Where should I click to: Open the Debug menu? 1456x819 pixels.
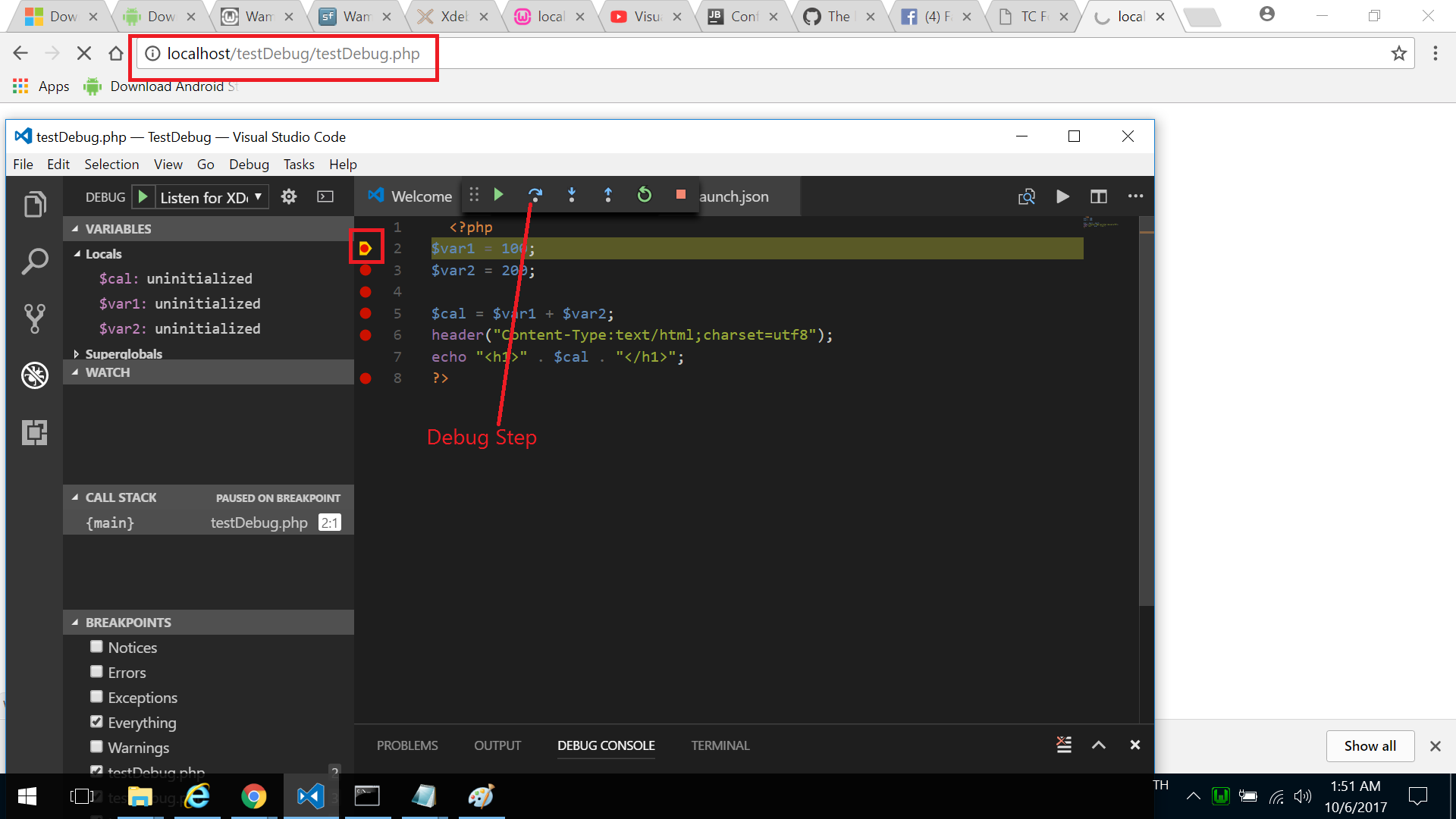point(249,164)
